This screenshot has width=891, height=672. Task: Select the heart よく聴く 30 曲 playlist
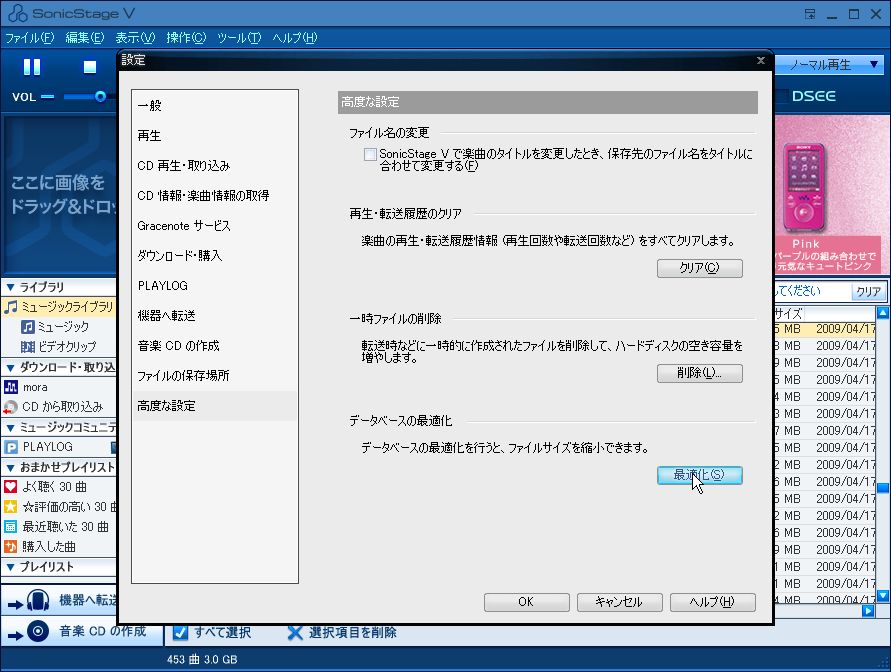(11, 487)
